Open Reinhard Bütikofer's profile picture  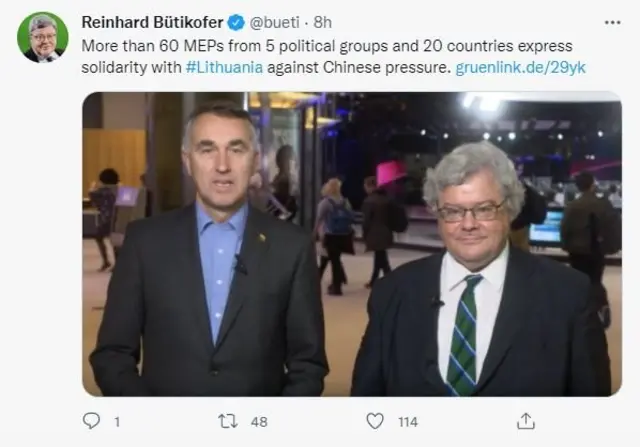point(42,37)
